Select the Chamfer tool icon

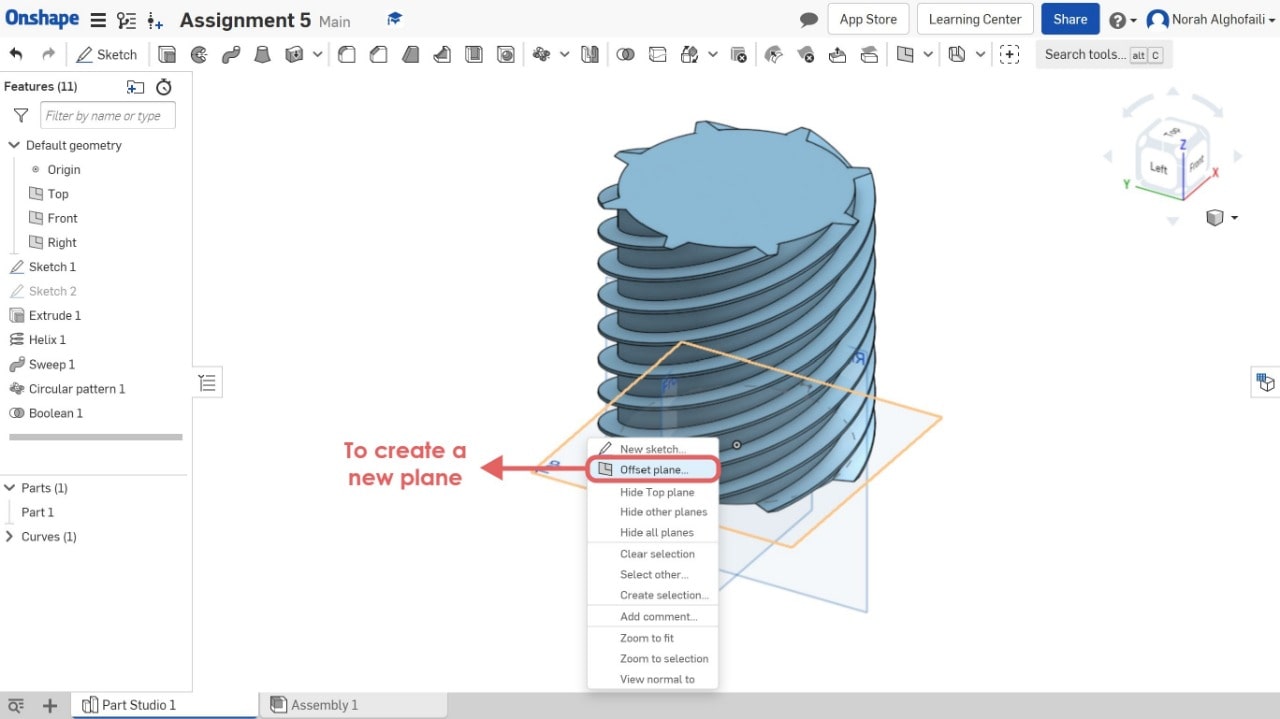click(378, 55)
